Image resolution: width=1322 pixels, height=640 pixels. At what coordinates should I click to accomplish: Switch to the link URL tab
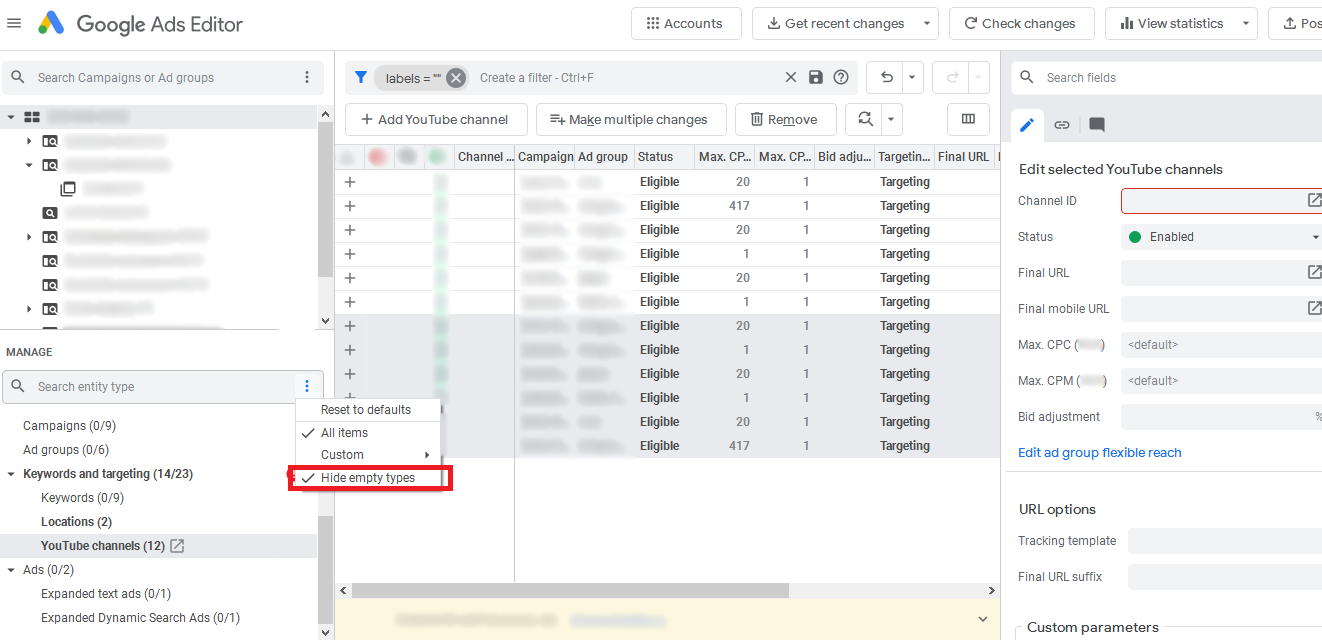pos(1062,125)
